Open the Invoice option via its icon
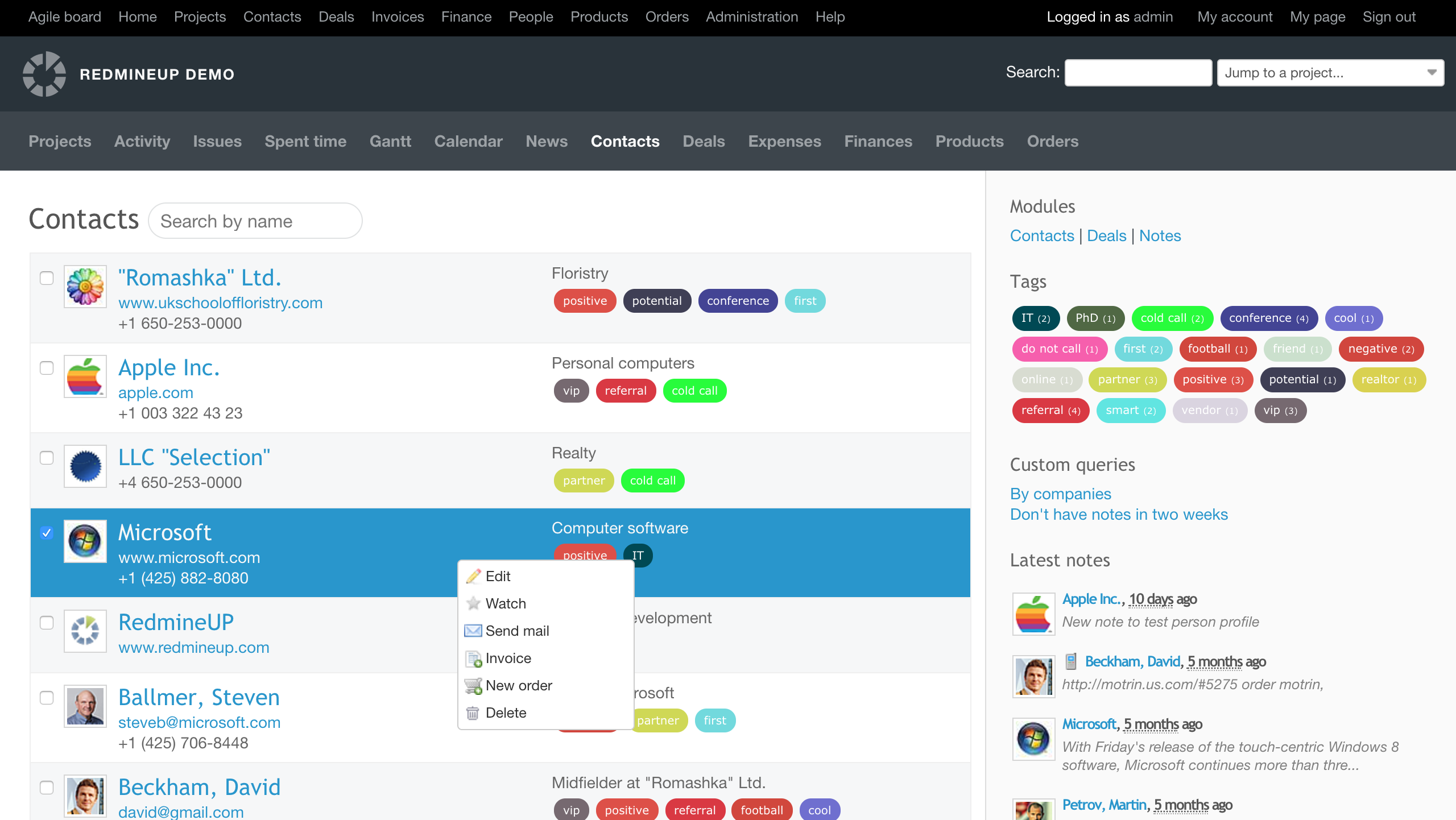The height and width of the screenshot is (820, 1456). click(x=473, y=658)
